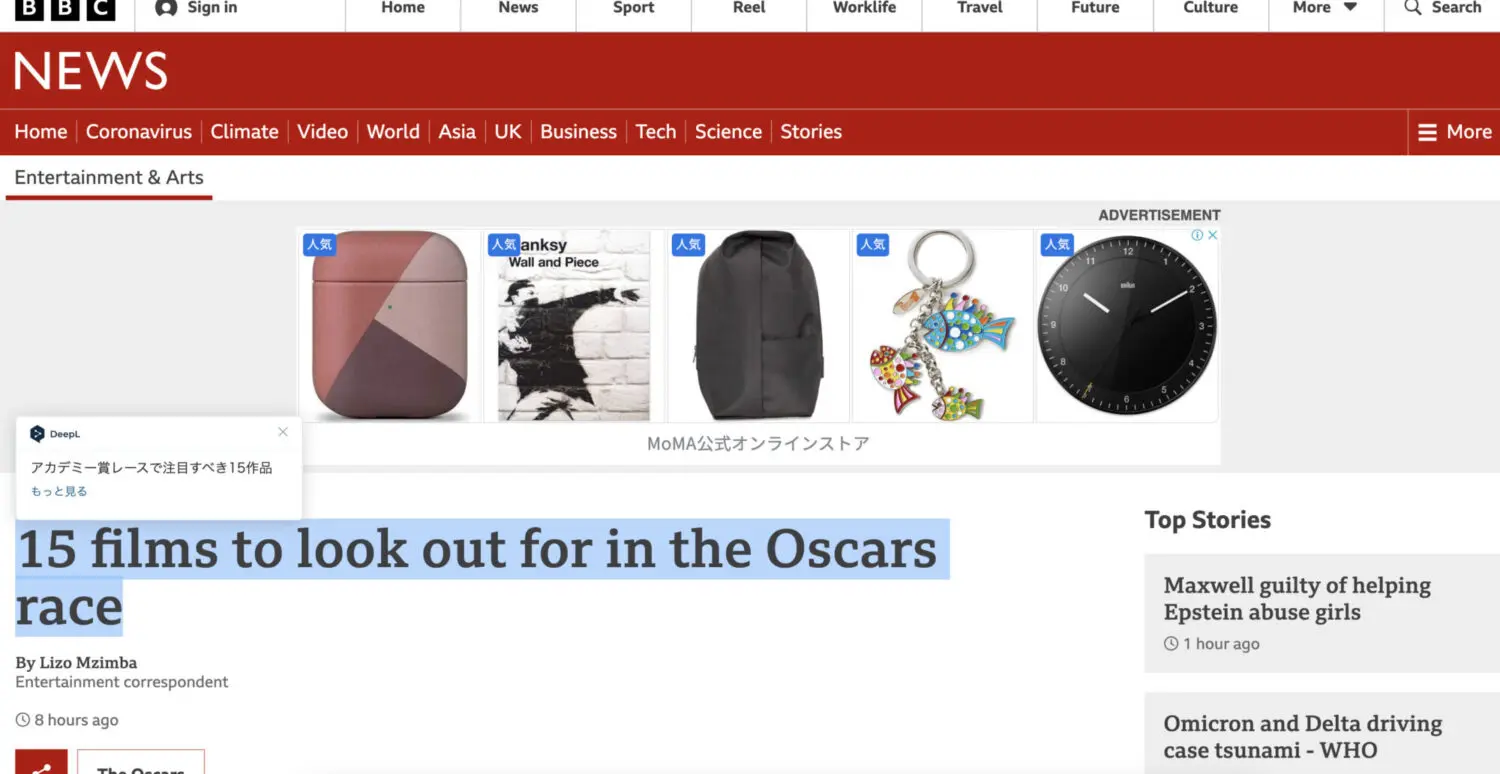Image resolution: width=1500 pixels, height=774 pixels.
Task: Click もっと見る in DeepL popup
Action: click(x=59, y=491)
